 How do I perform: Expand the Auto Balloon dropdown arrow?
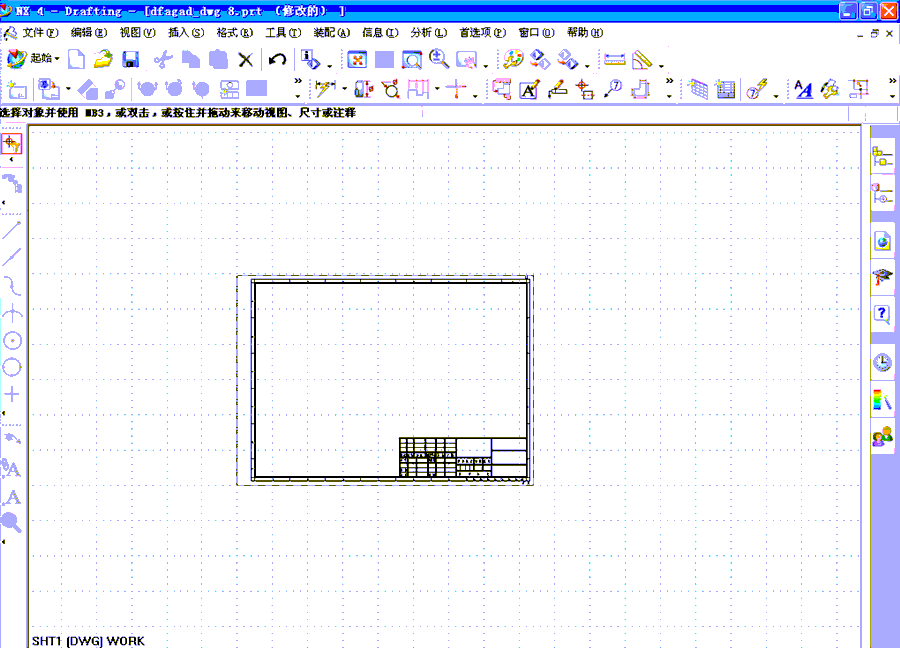coord(776,96)
